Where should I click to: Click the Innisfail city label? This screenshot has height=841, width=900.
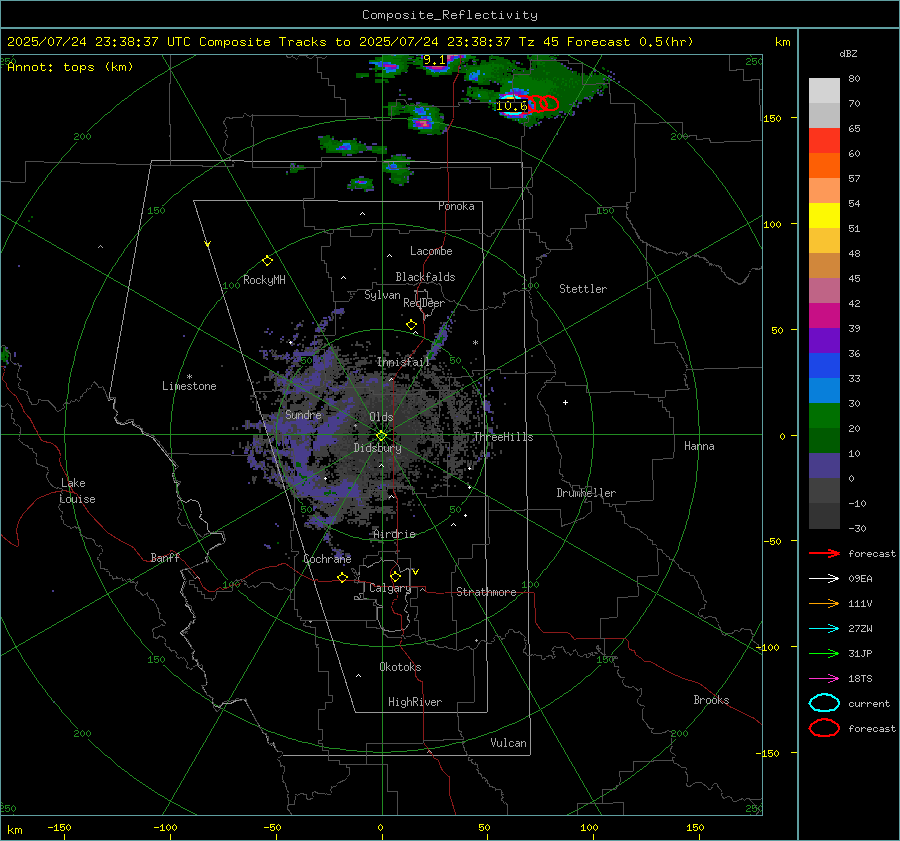404,362
